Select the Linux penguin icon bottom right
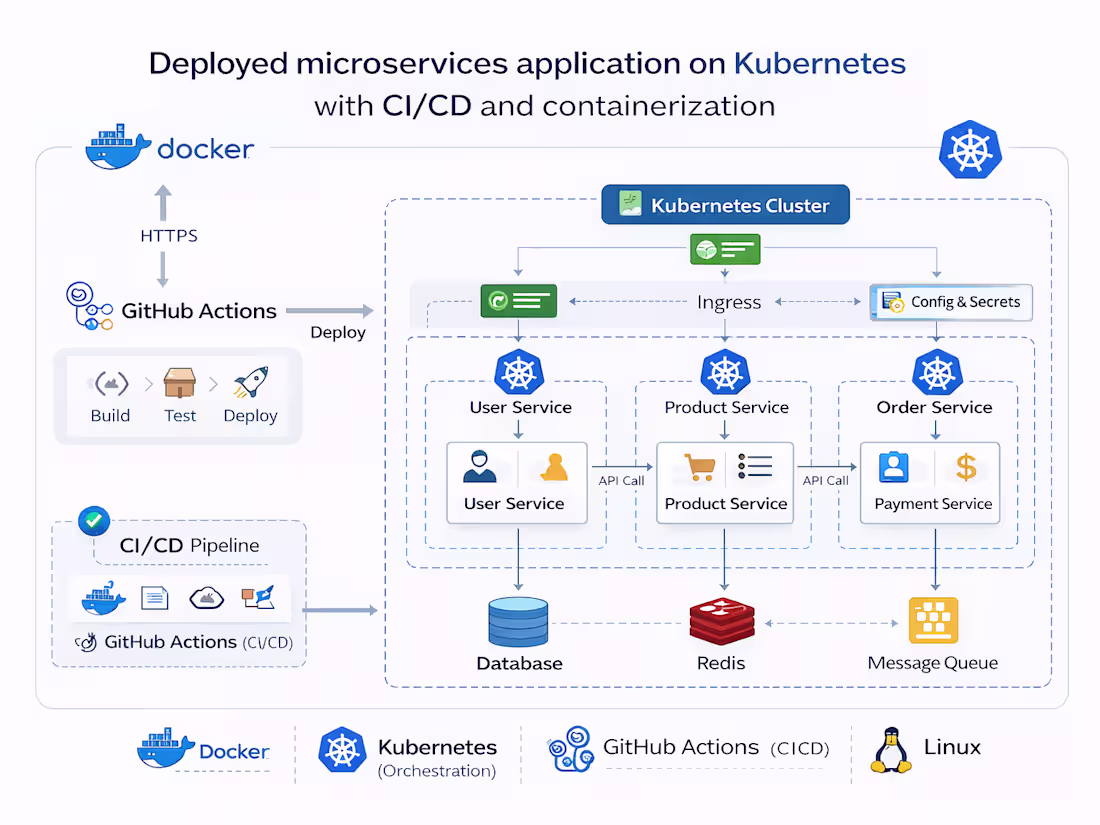 [x=888, y=747]
